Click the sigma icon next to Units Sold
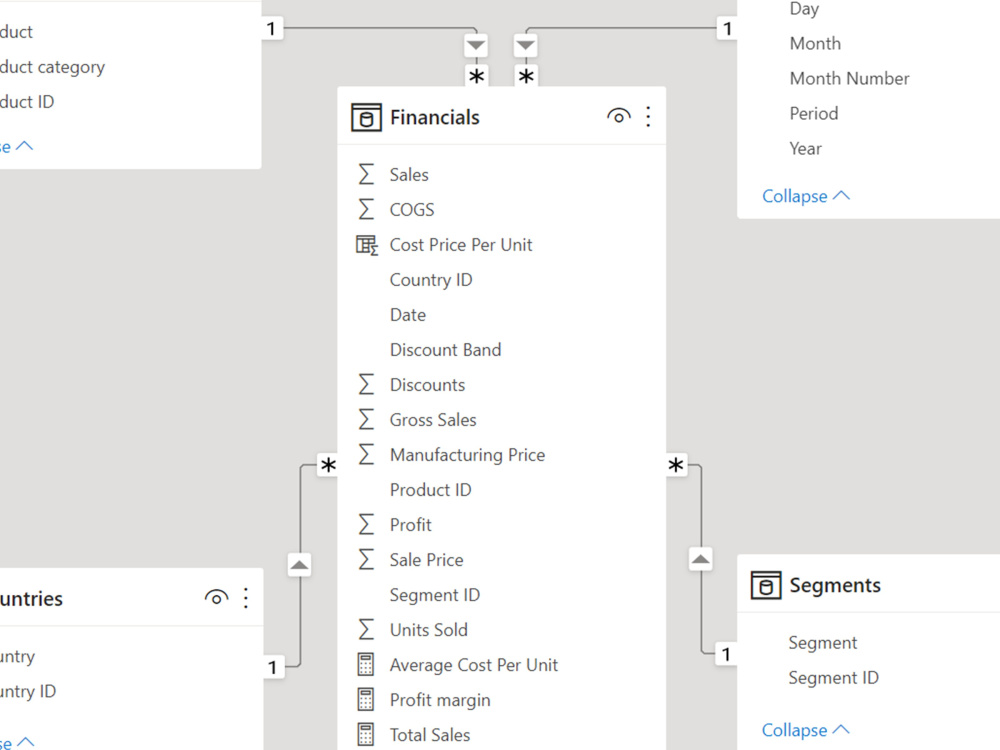1000x750 pixels. click(367, 629)
